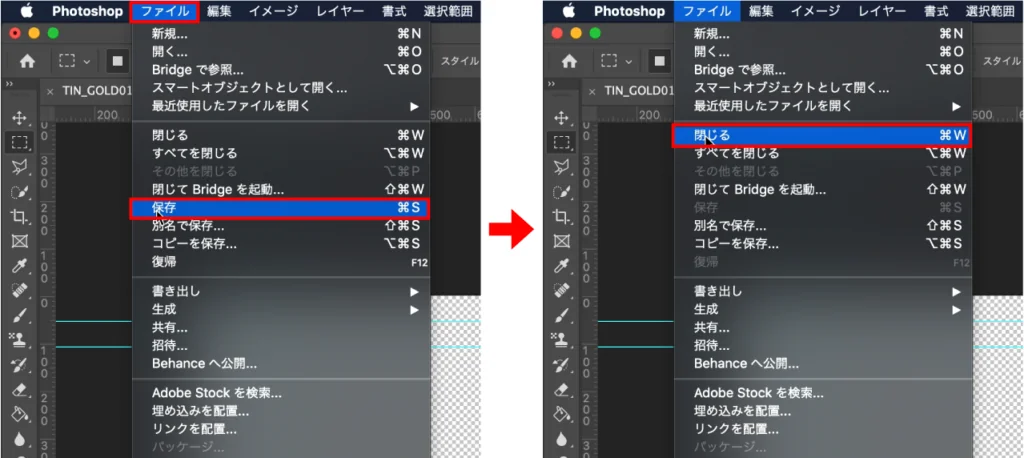Click the Home icon in left window
This screenshot has width=1024, height=458.
pyautogui.click(x=27, y=61)
